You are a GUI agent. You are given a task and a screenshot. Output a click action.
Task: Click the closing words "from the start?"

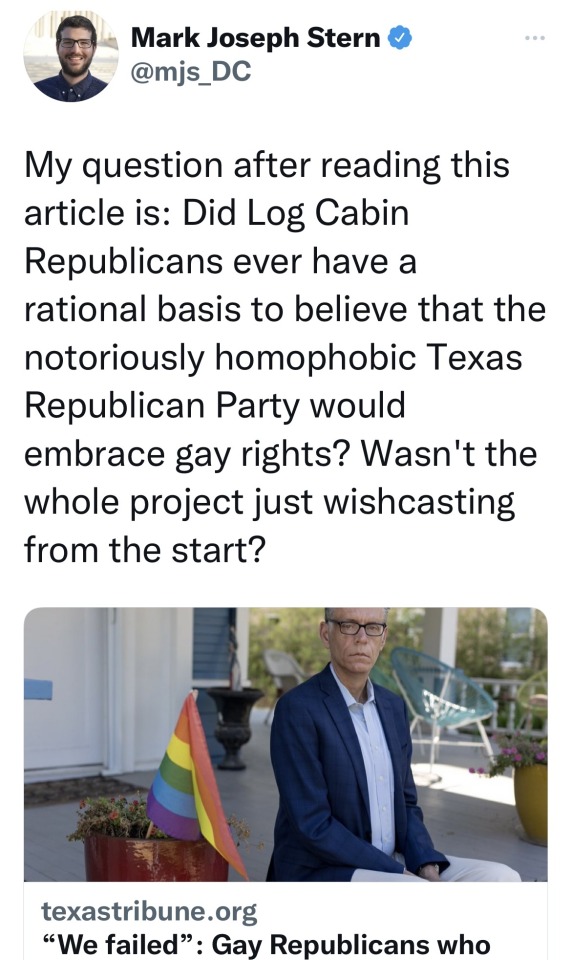146,549
